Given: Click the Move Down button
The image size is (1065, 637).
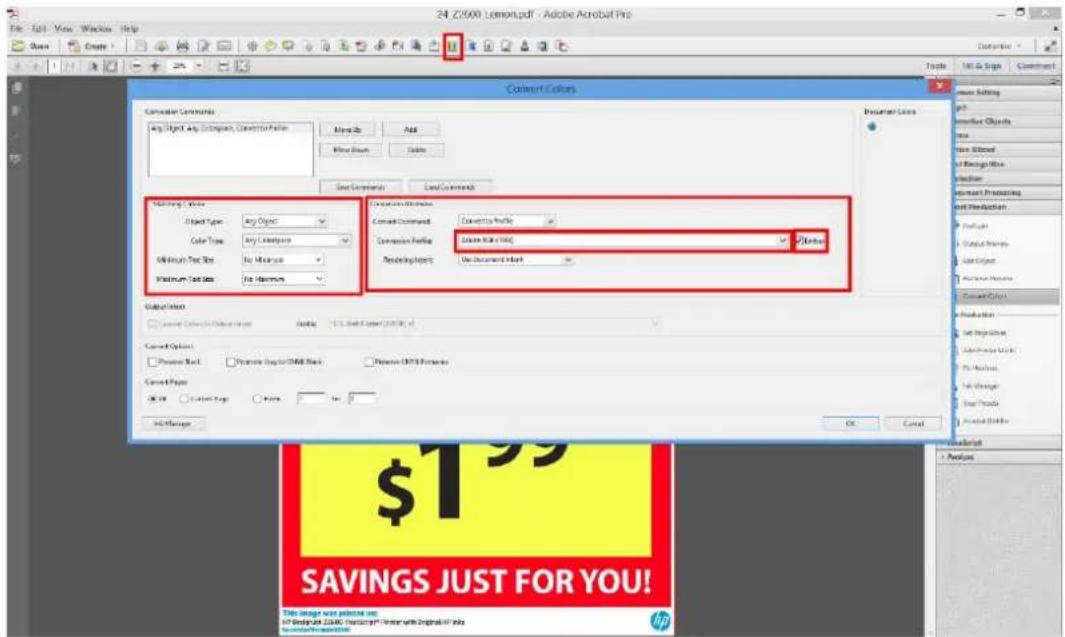Looking at the screenshot, I should [x=350, y=149].
